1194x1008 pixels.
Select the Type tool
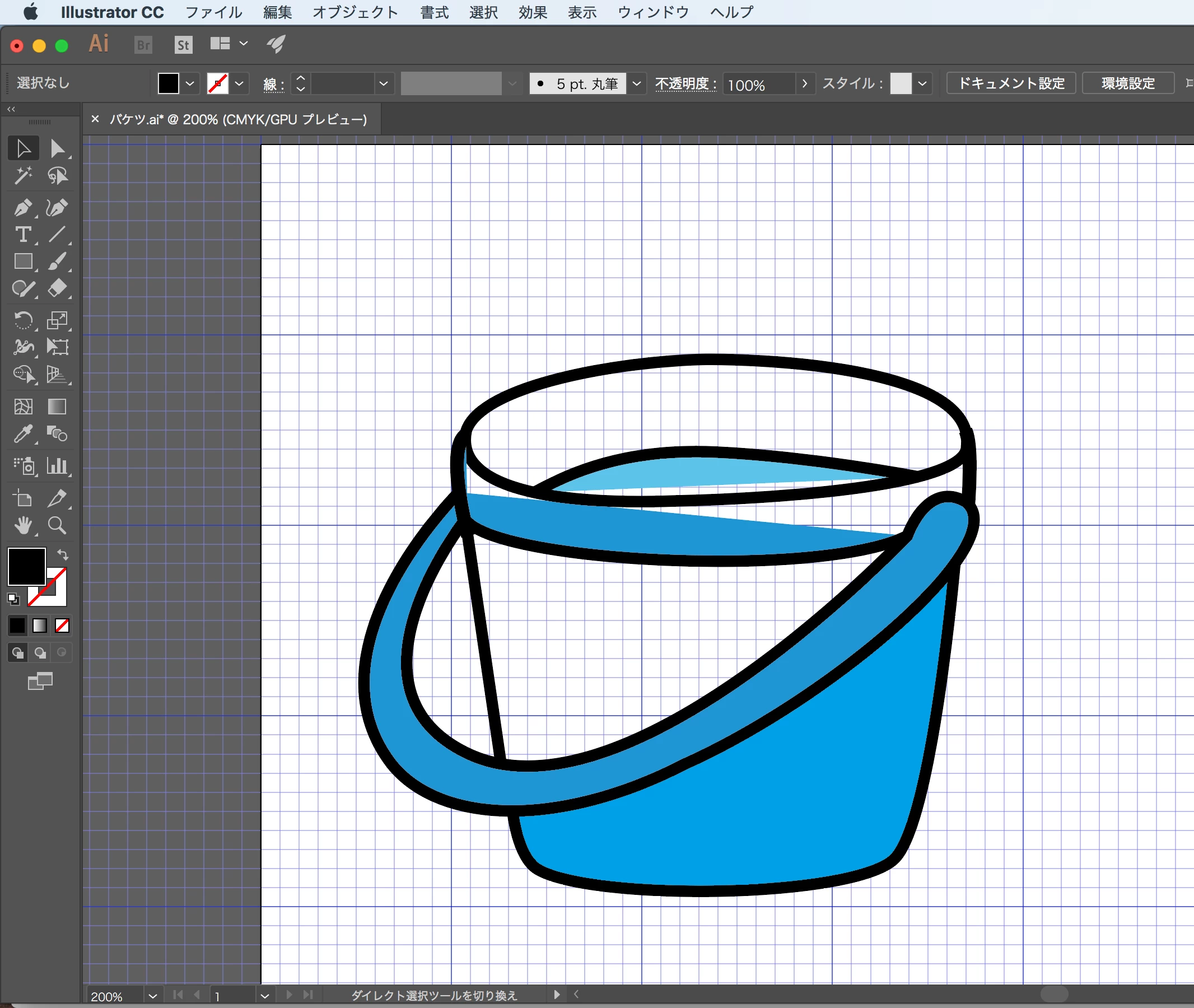(x=22, y=235)
